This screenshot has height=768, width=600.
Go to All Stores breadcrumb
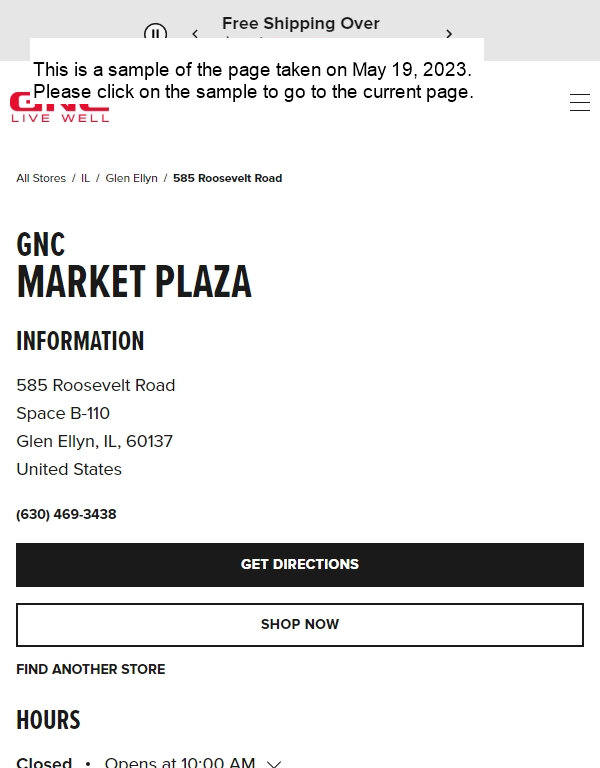tap(41, 178)
